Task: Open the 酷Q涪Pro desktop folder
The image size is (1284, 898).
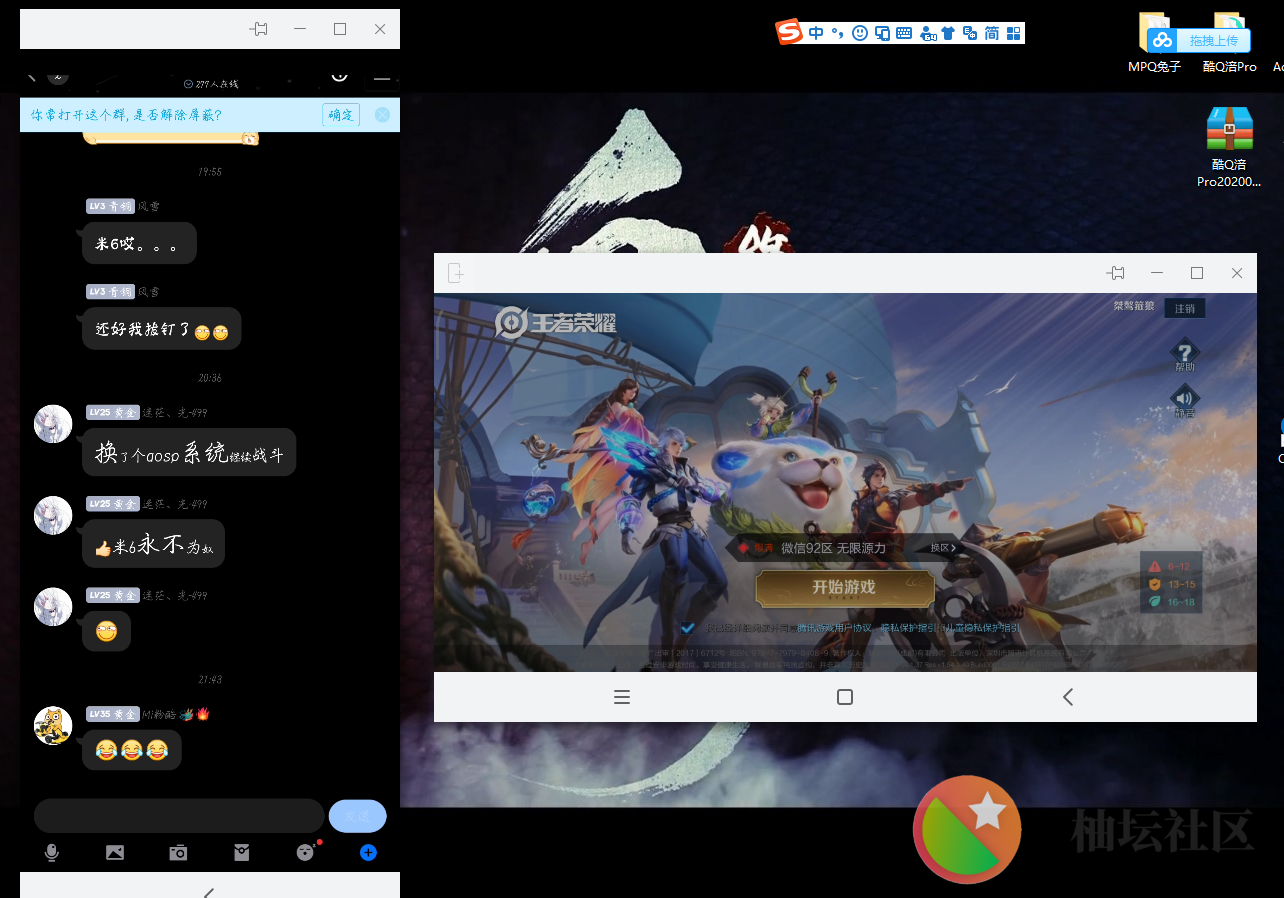Action: pos(1229,43)
